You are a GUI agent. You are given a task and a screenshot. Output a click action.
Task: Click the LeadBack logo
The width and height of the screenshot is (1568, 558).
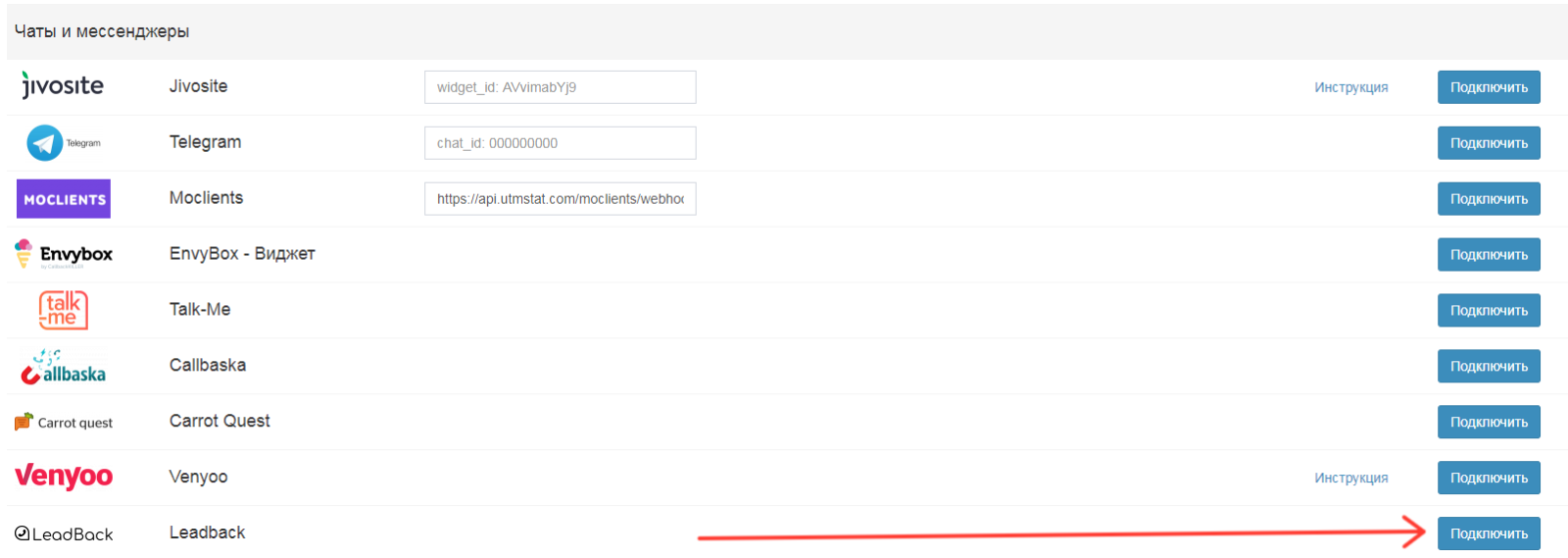click(64, 533)
